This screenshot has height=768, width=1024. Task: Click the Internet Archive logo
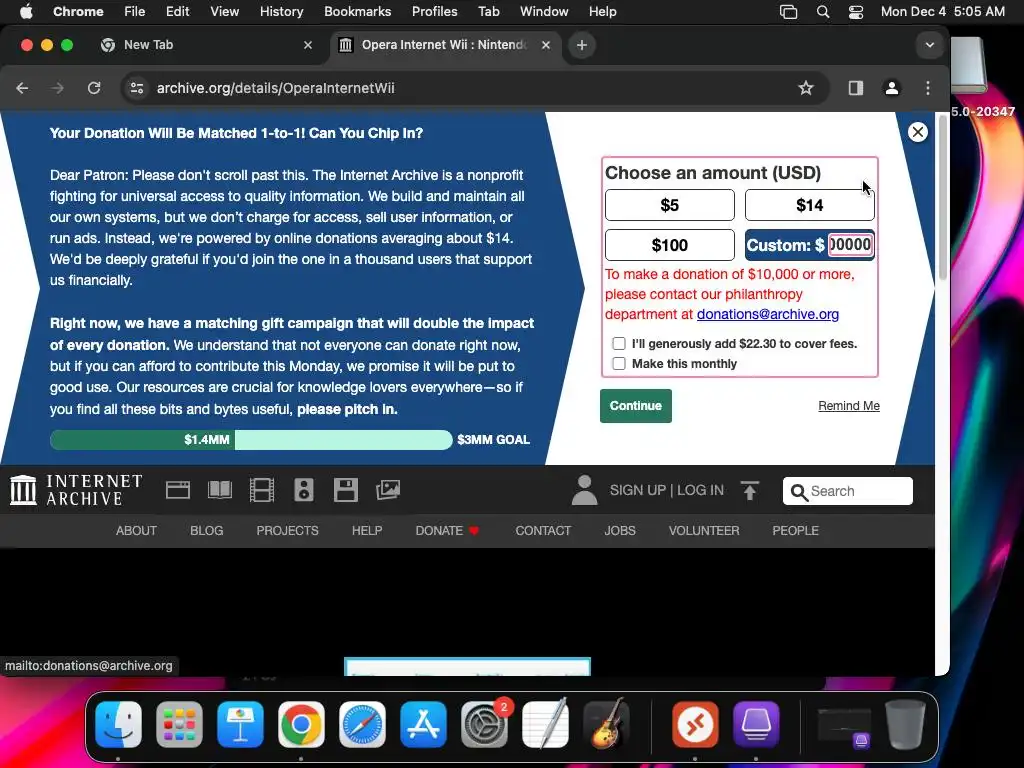tap(76, 490)
